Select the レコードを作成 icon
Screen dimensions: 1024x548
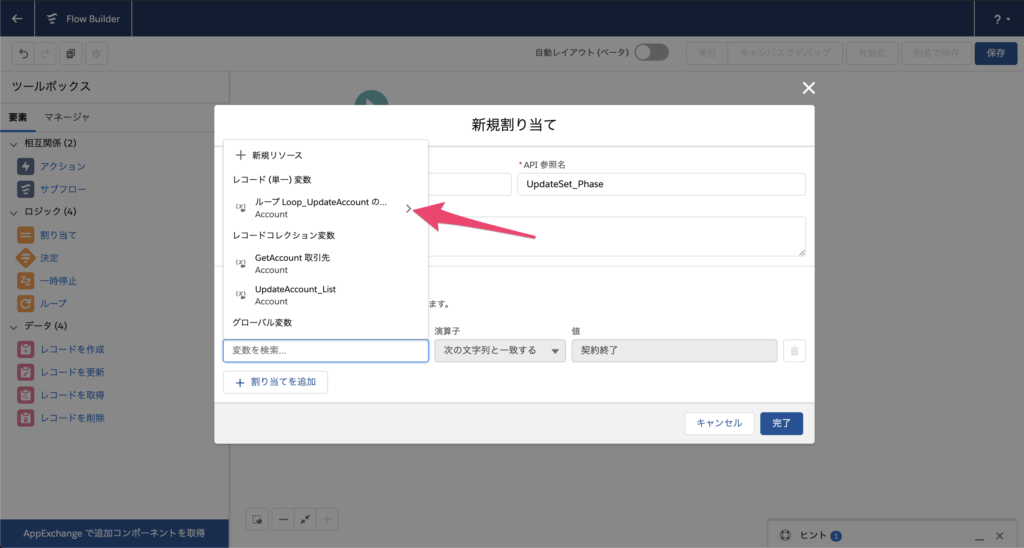(x=25, y=349)
